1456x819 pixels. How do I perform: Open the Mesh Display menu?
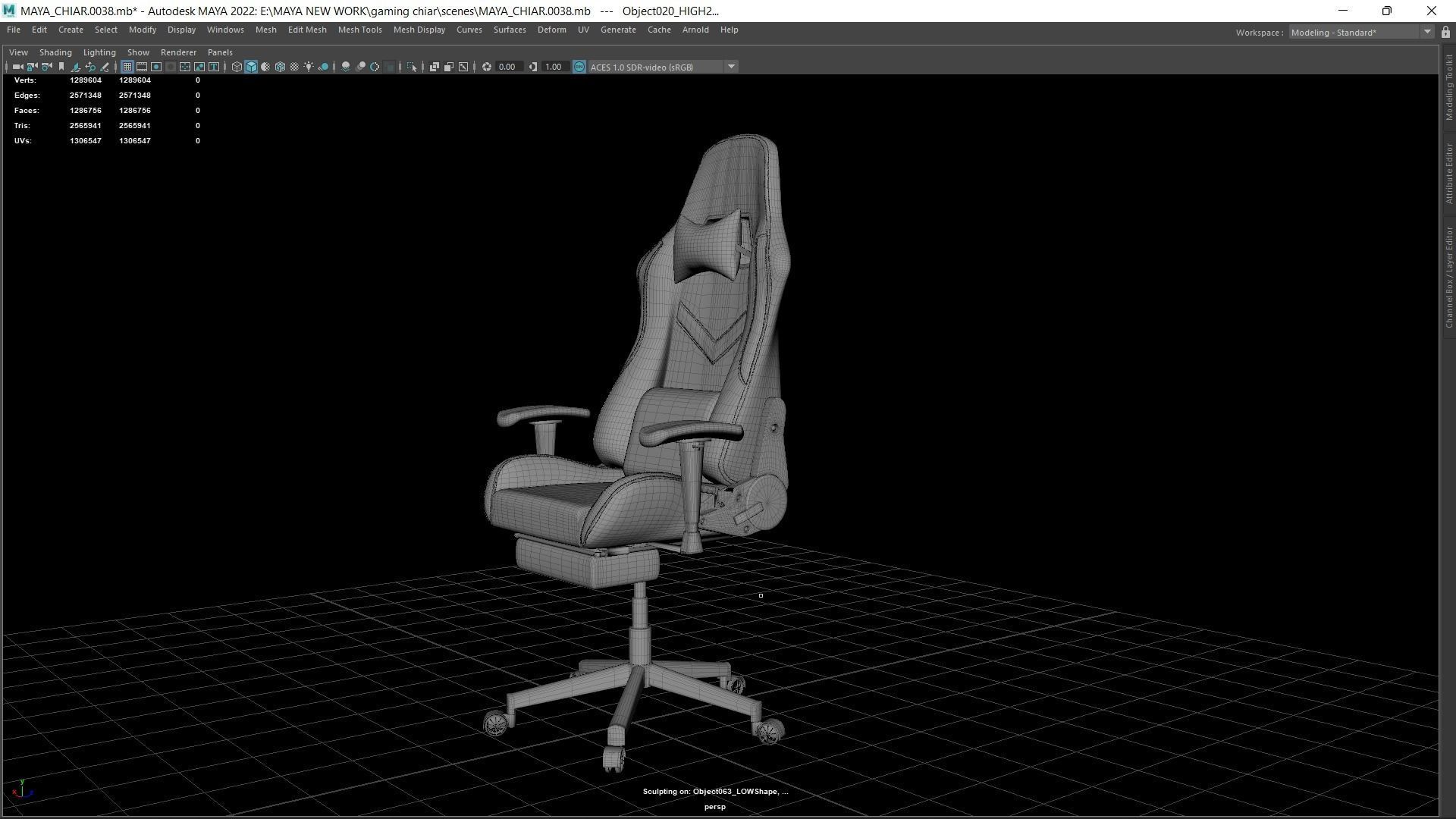click(x=419, y=30)
